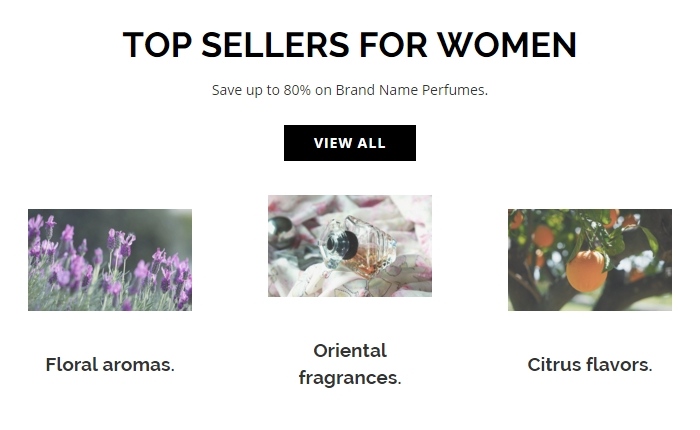Image resolution: width=700 pixels, height=430 pixels.
Task: Click the VIEW ALL button
Action: (x=349, y=143)
